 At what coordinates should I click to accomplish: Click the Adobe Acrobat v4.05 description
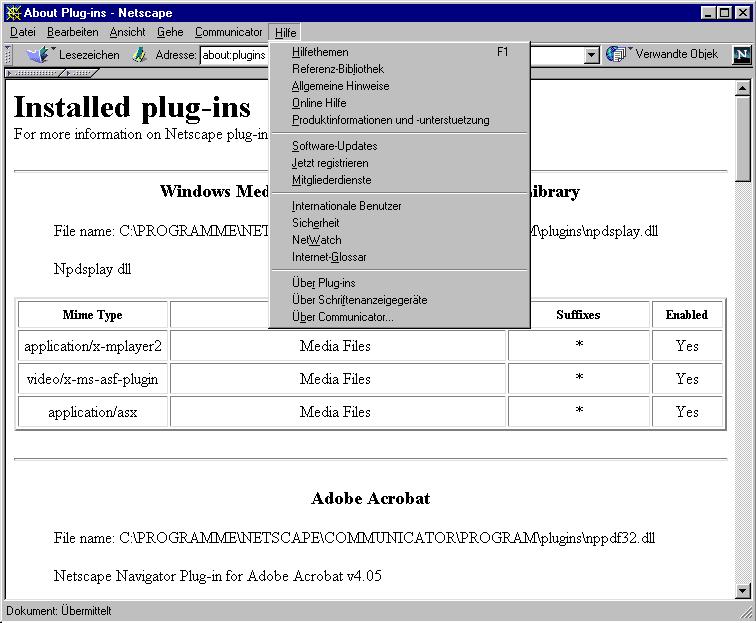pos(217,576)
